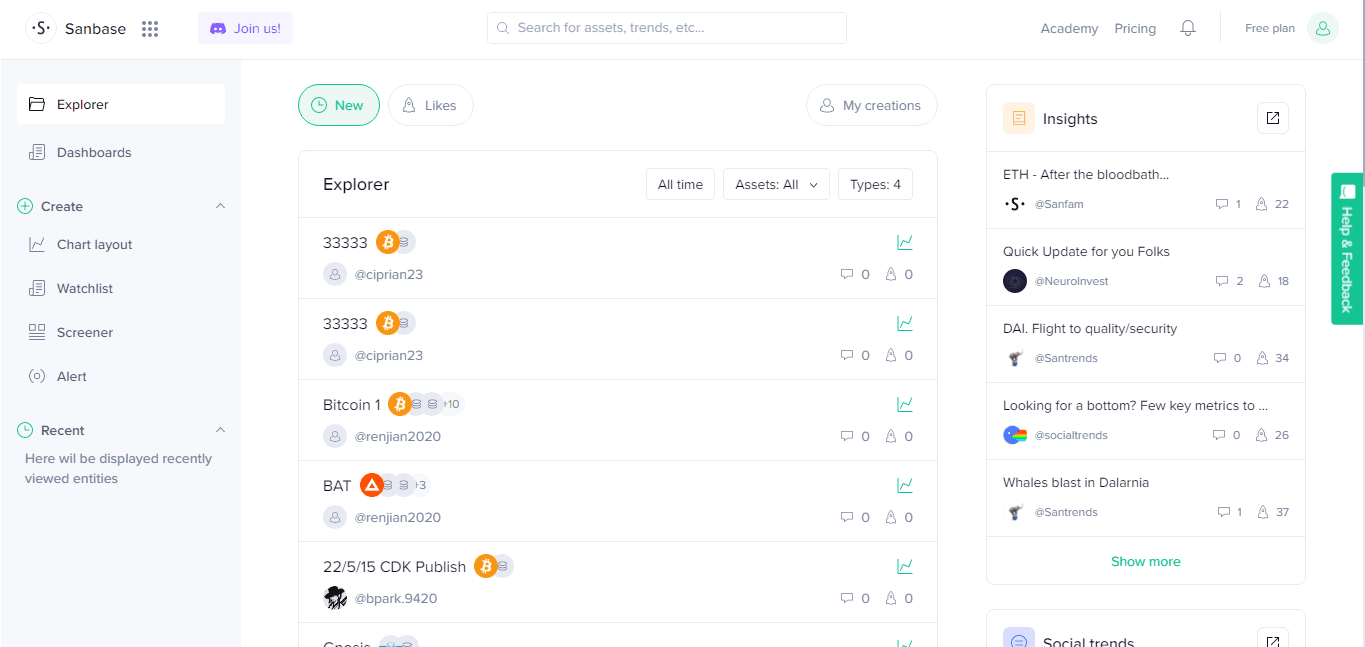Switch to the Likes tab
Viewport: 1365px width, 647px height.
point(431,105)
